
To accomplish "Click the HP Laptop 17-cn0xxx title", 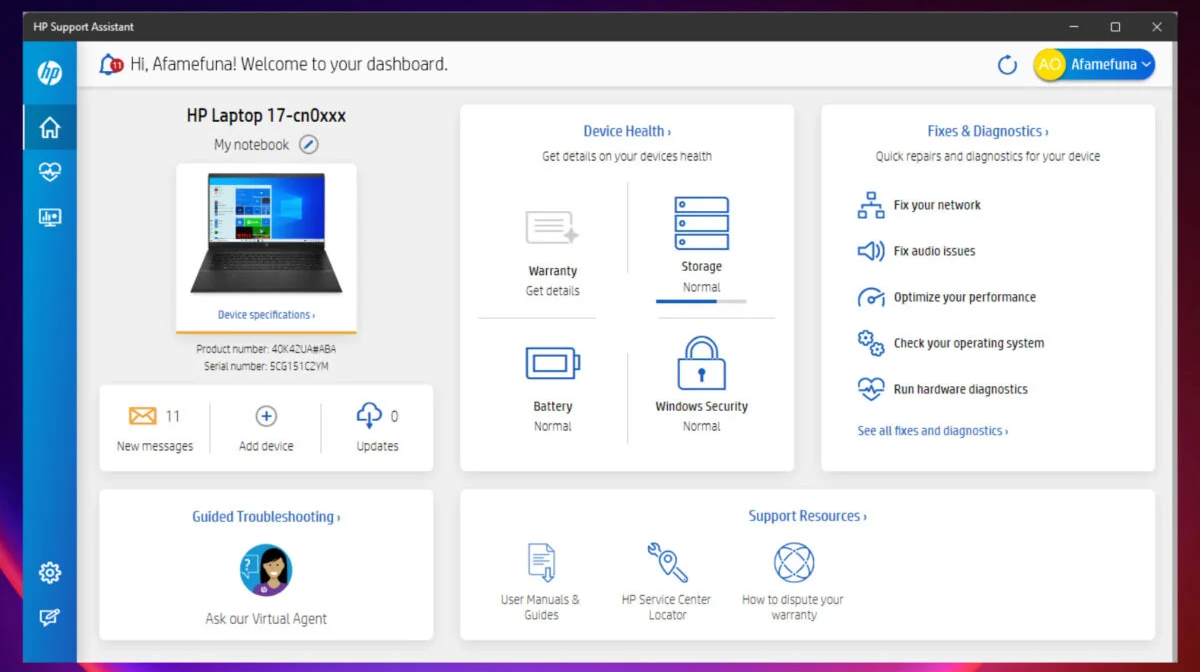I will pyautogui.click(x=266, y=115).
